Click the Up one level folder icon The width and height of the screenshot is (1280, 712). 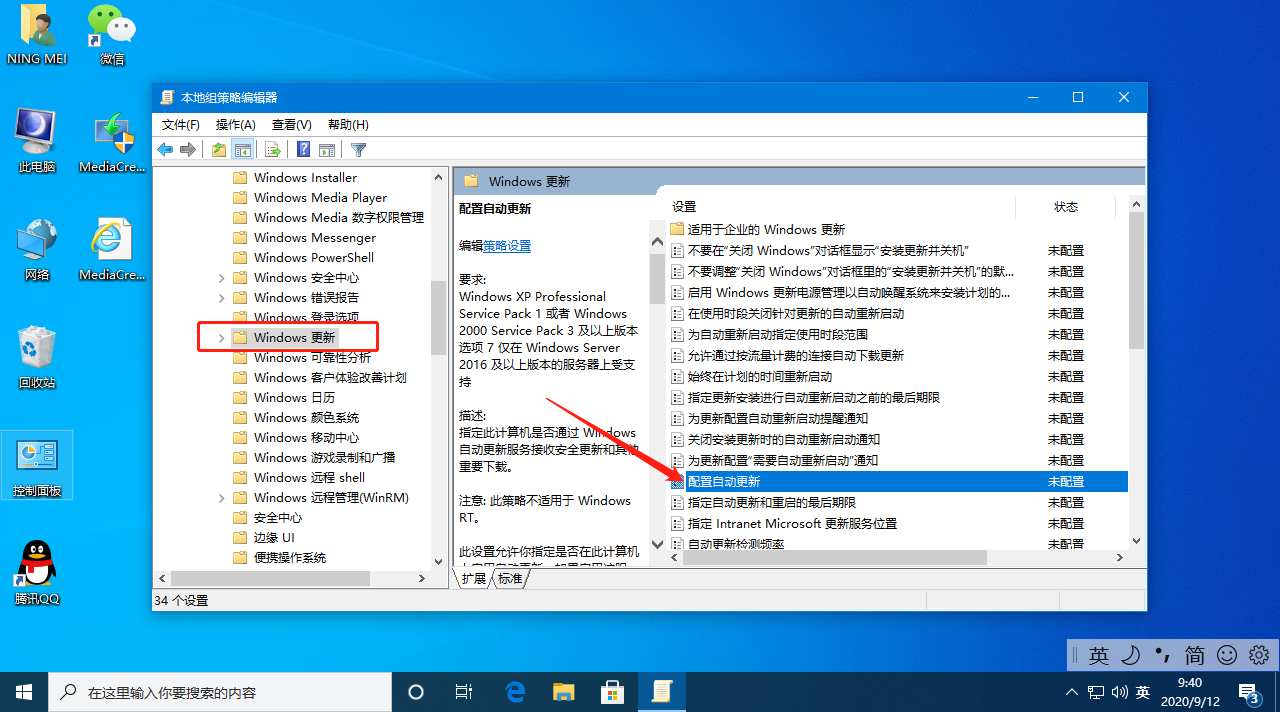(218, 149)
